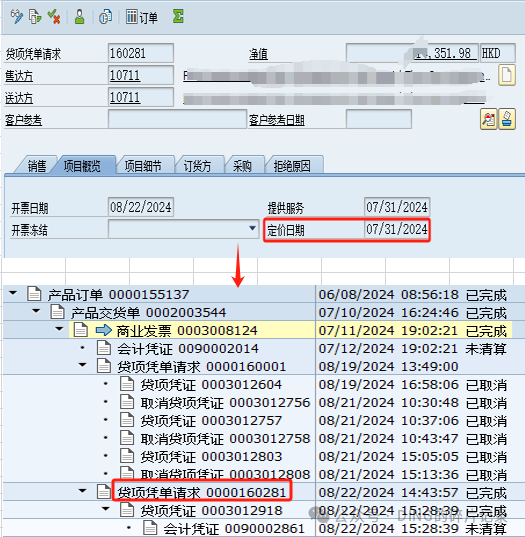Viewport: 525px width, 537px height.
Task: Click the 送达方 label link
Action: click(x=19, y=98)
